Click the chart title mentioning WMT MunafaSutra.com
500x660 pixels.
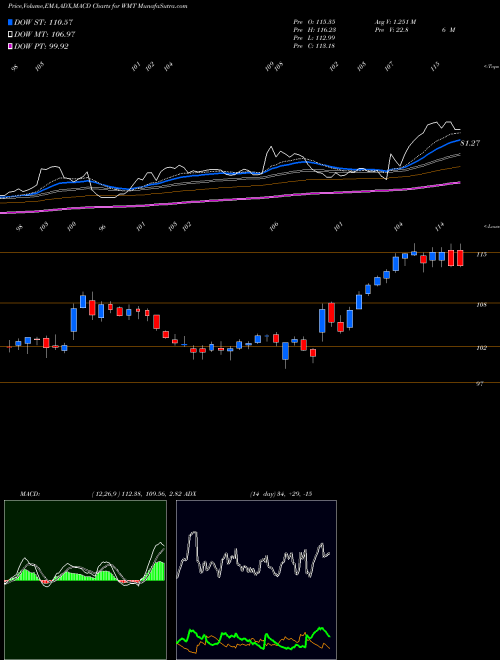click(x=98, y=6)
